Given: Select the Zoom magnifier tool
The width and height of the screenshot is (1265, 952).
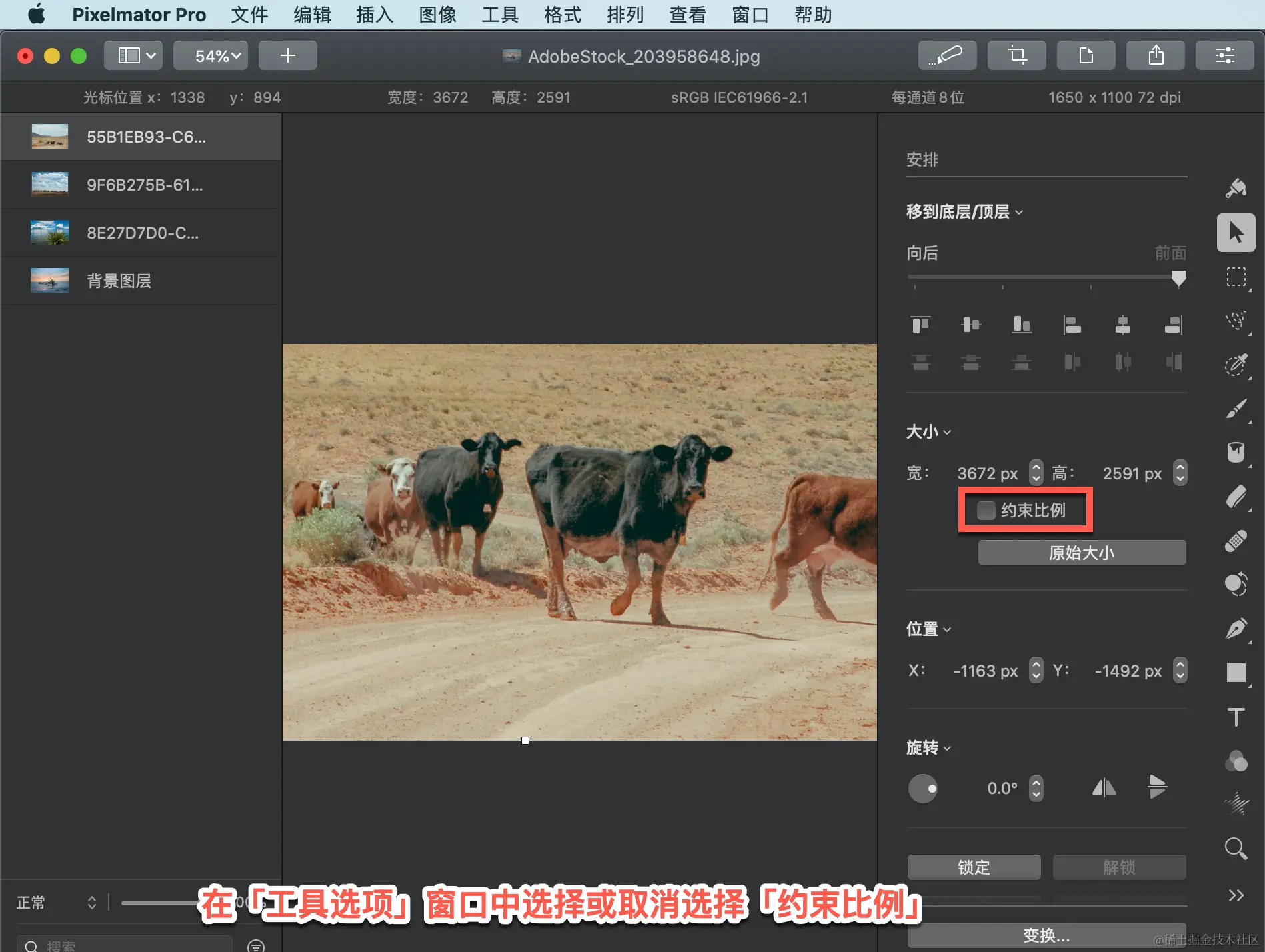Looking at the screenshot, I should click(x=1236, y=849).
